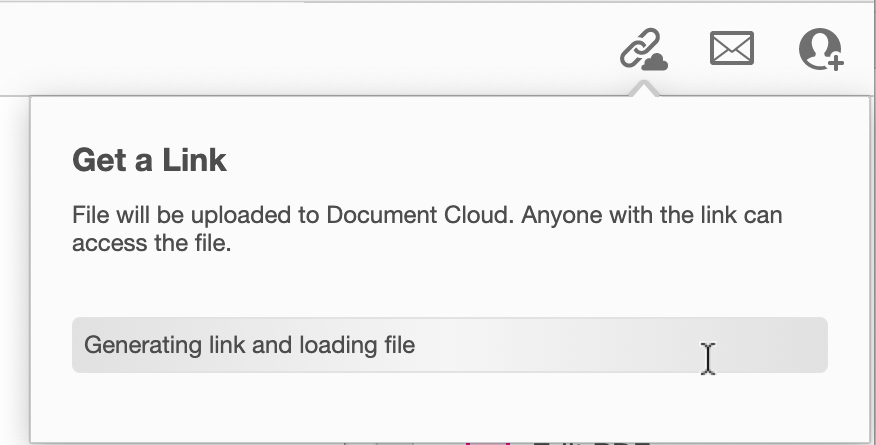This screenshot has height=445, width=876.
Task: Click the small cloud on the link icon
Action: (x=655, y=62)
